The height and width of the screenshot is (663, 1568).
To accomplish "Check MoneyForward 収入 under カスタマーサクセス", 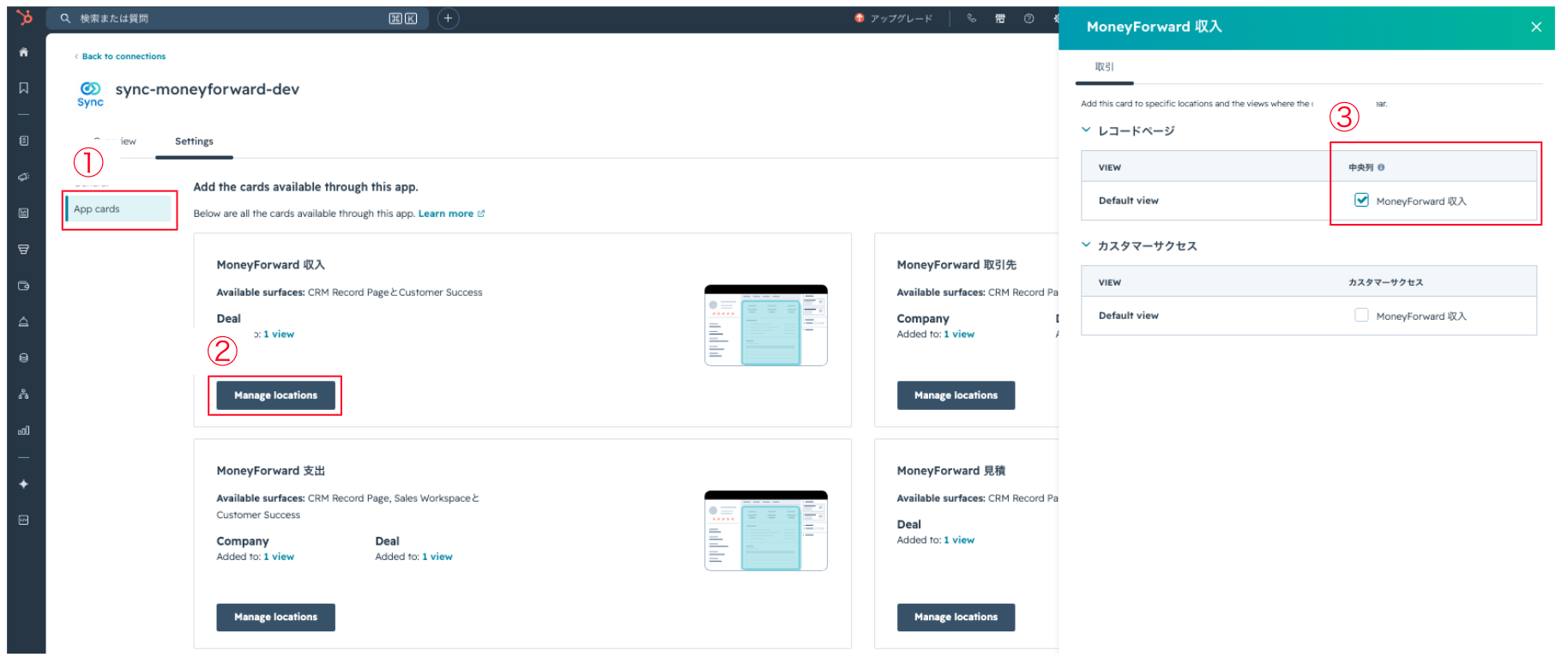I will [1361, 315].
